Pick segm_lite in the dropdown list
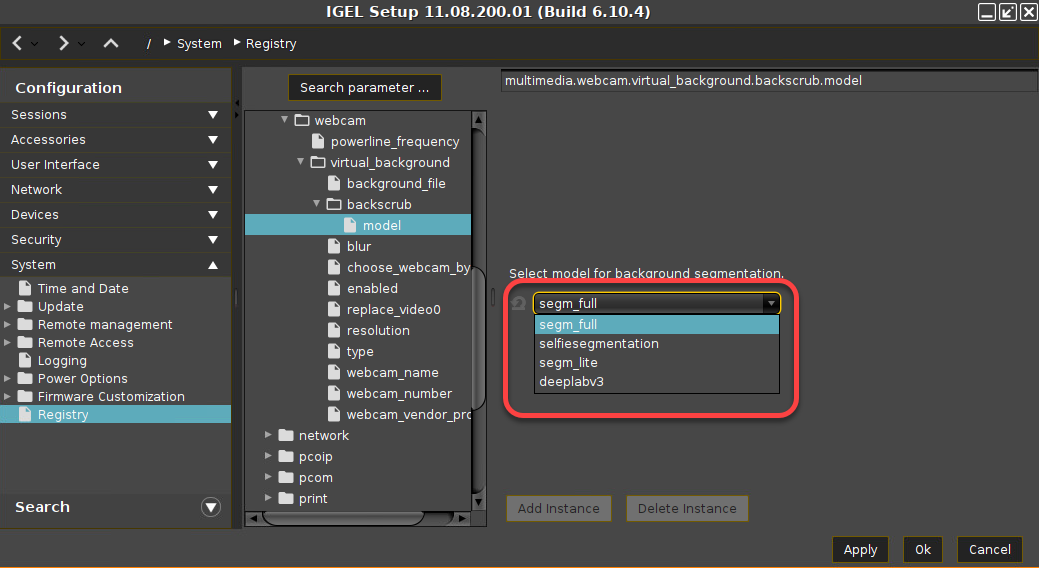Screen dimensions: 1039x568 [x=568, y=362]
